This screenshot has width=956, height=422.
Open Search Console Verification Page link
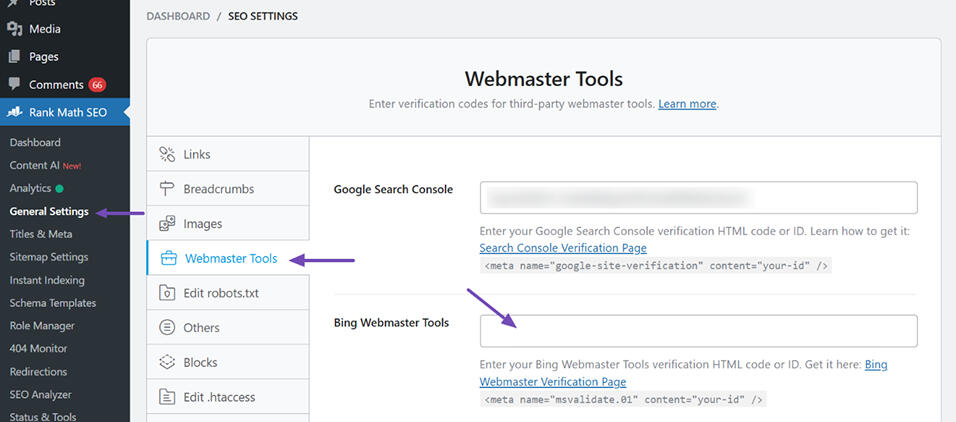click(563, 248)
